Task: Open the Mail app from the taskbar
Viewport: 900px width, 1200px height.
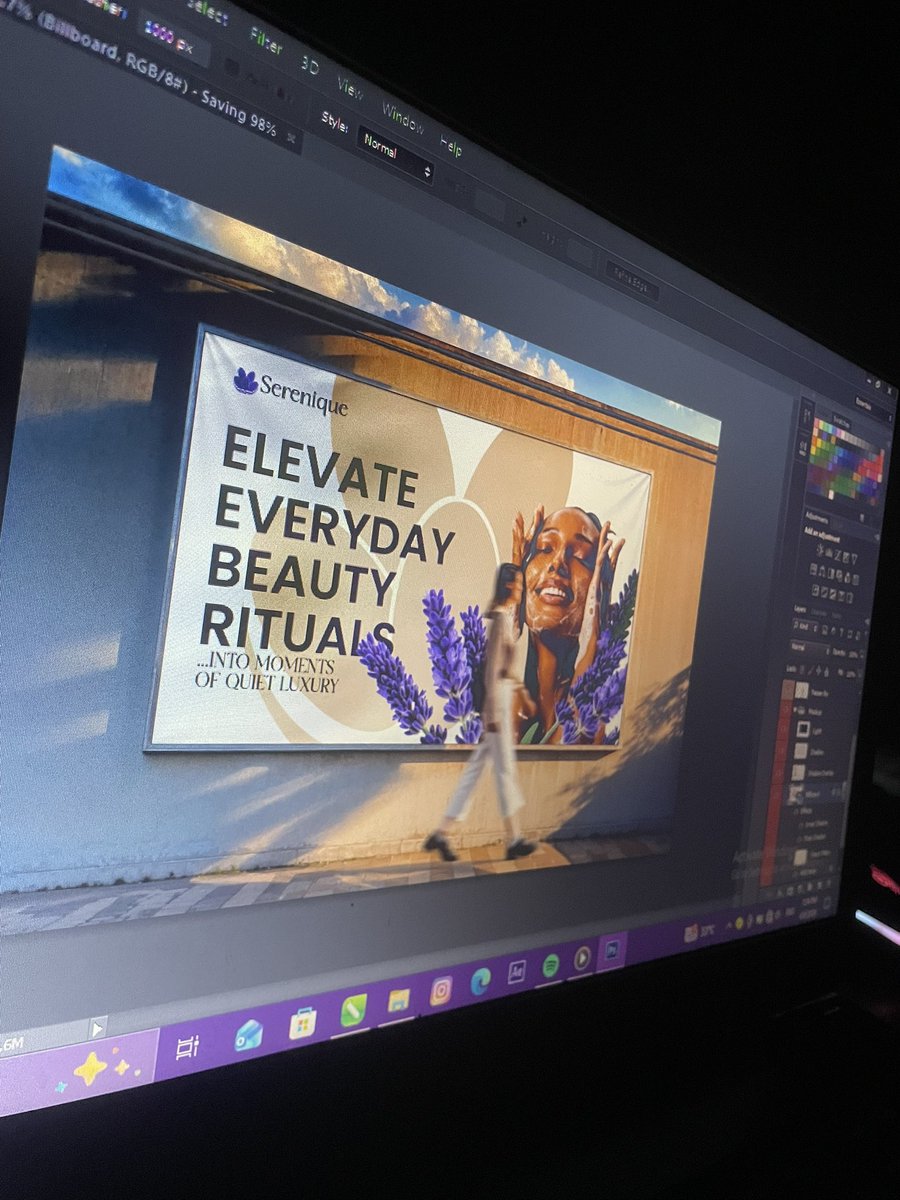Action: pos(248,1035)
